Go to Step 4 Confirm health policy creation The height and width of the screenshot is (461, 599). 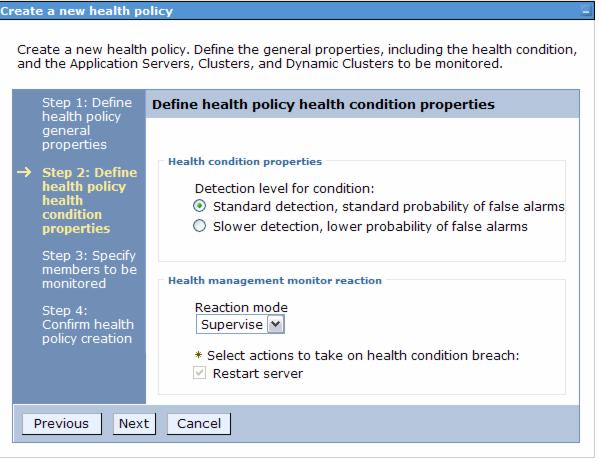click(x=88, y=324)
